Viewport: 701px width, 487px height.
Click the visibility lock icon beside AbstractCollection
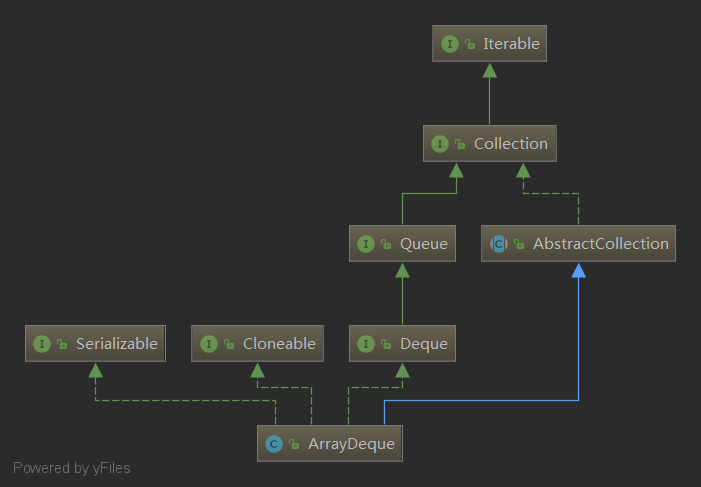coord(519,245)
